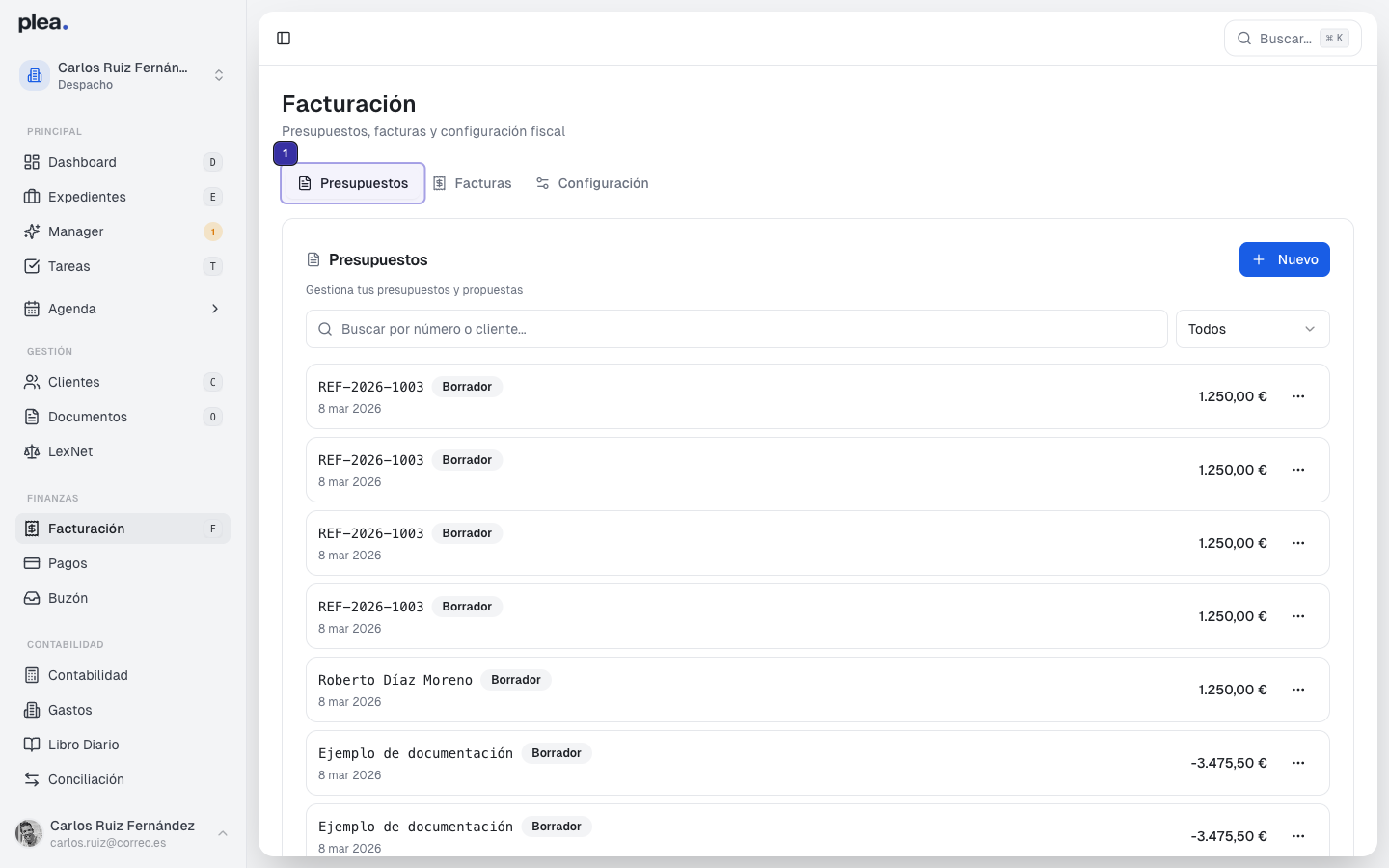This screenshot has width=1389, height=868.
Task: Open Buzón inbox
Action: (x=123, y=598)
